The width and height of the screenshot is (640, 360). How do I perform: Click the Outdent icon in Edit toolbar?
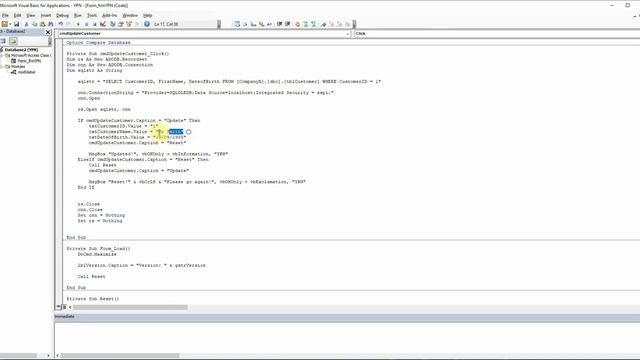[x=288, y=24]
